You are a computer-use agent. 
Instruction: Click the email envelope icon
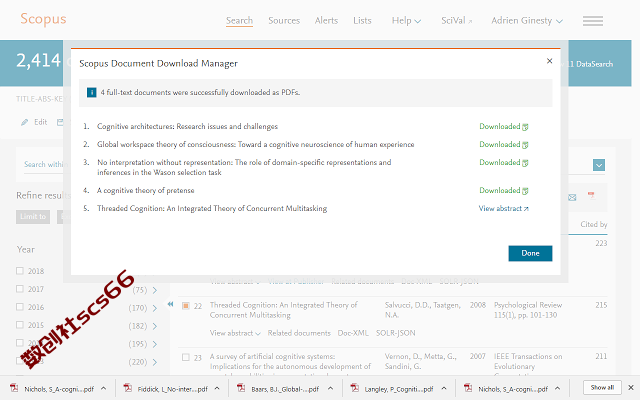tap(572, 198)
